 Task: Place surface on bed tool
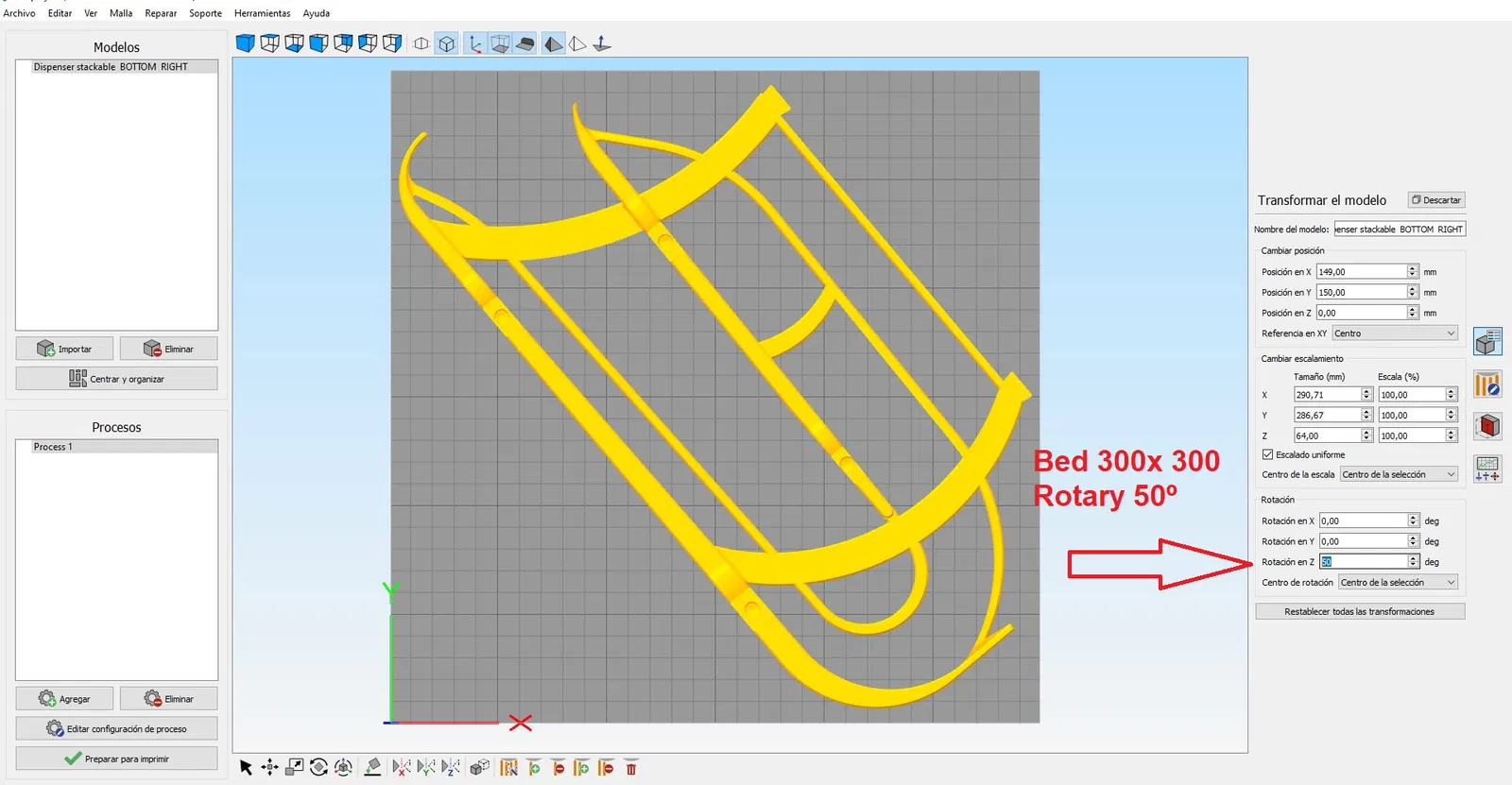(x=372, y=767)
